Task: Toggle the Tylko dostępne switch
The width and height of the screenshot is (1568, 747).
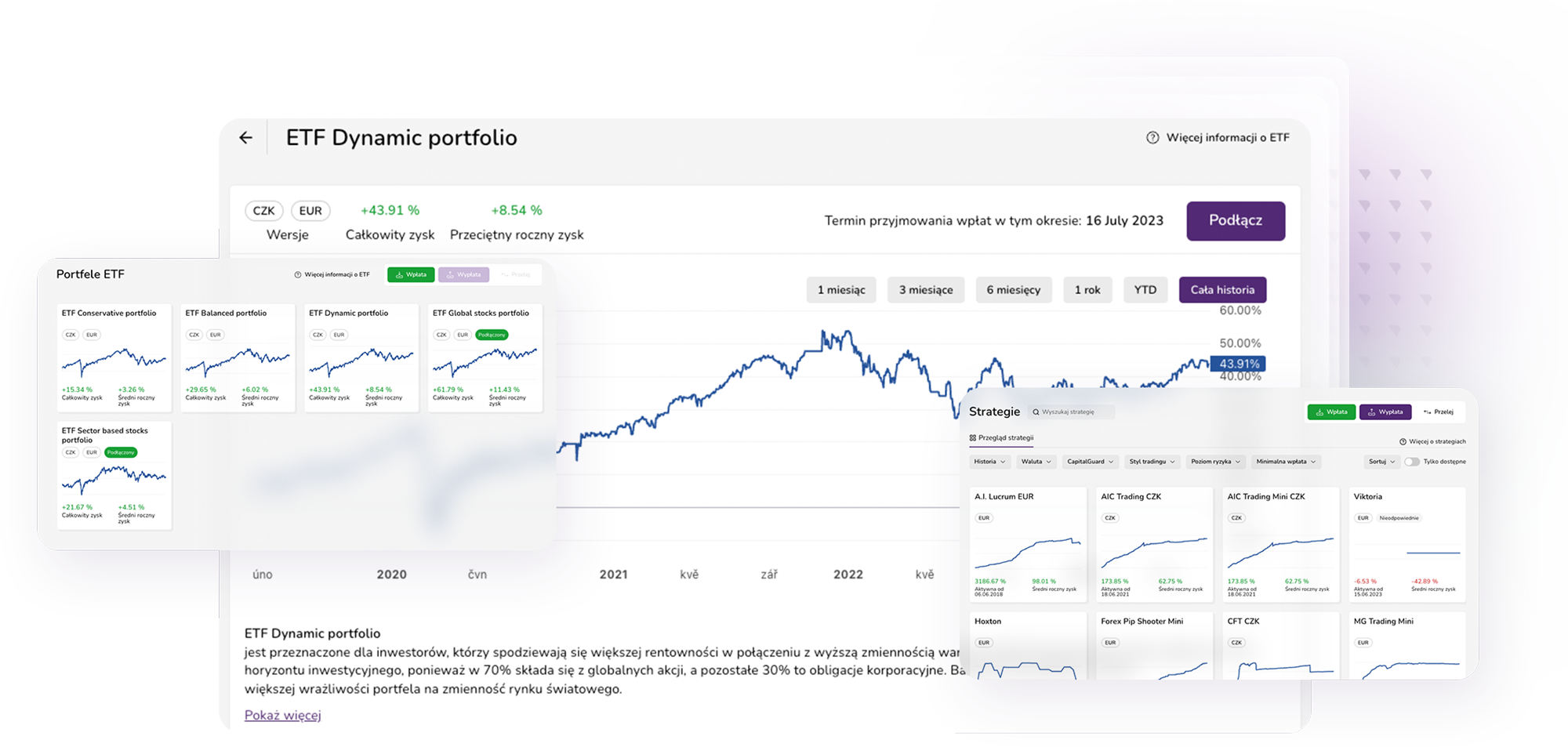Action: pos(1412,462)
